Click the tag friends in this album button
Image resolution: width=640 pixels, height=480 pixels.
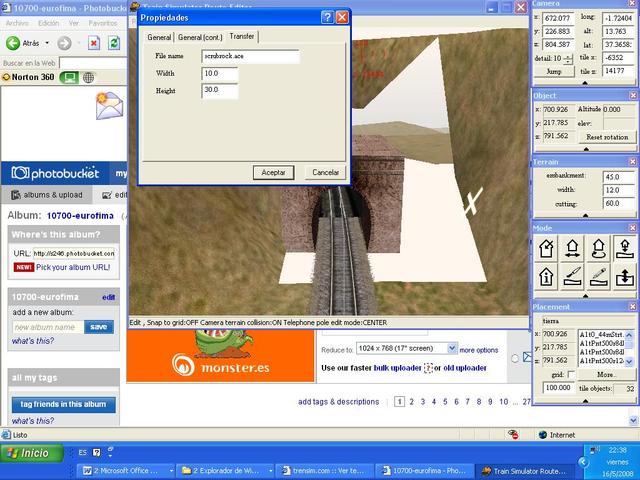pyautogui.click(x=63, y=404)
